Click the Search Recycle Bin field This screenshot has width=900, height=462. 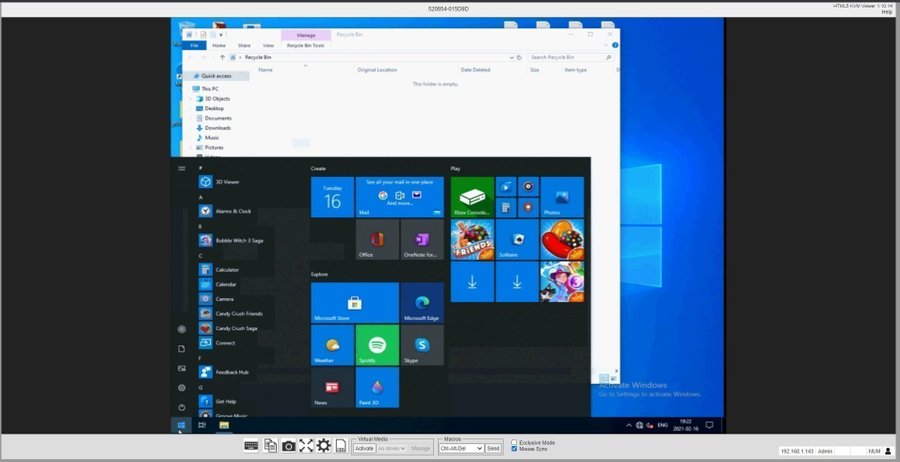[571, 57]
